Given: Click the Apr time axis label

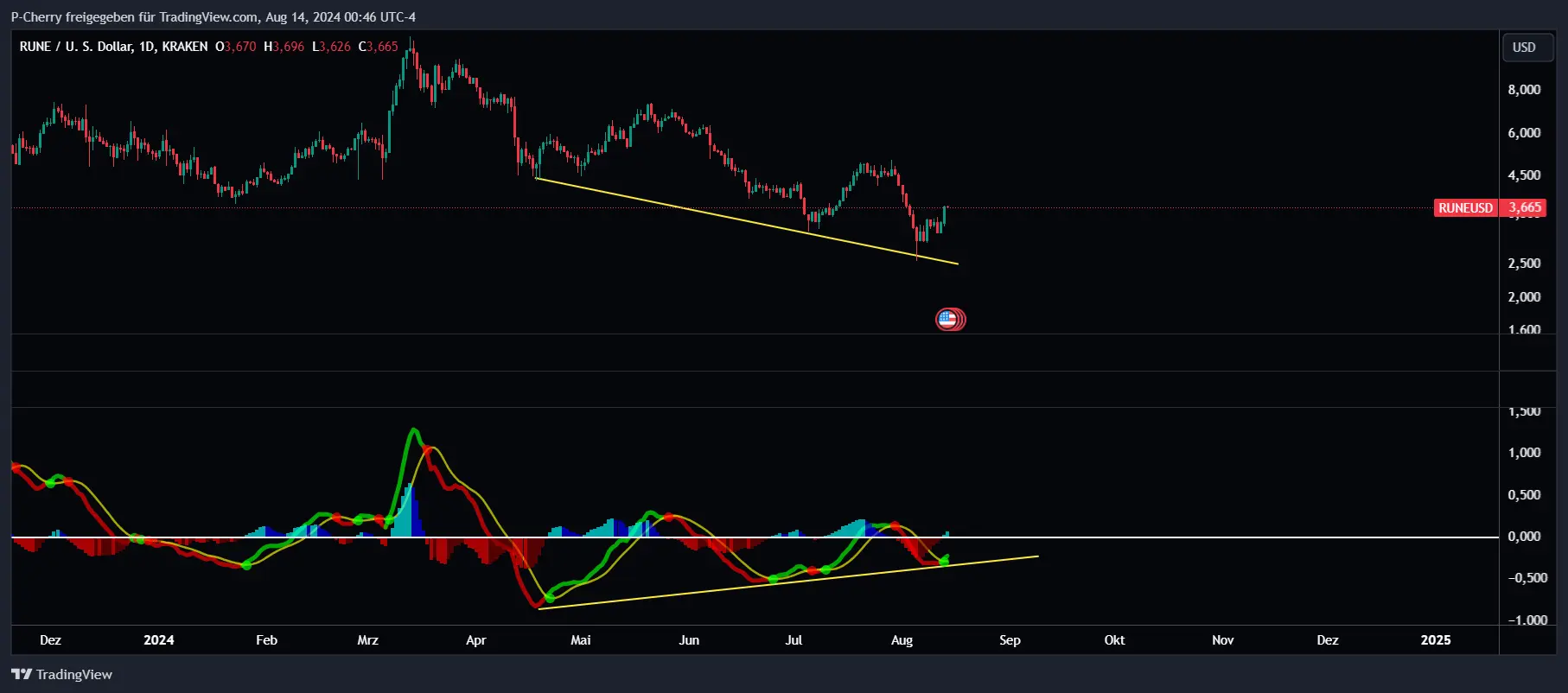Looking at the screenshot, I should [x=476, y=640].
